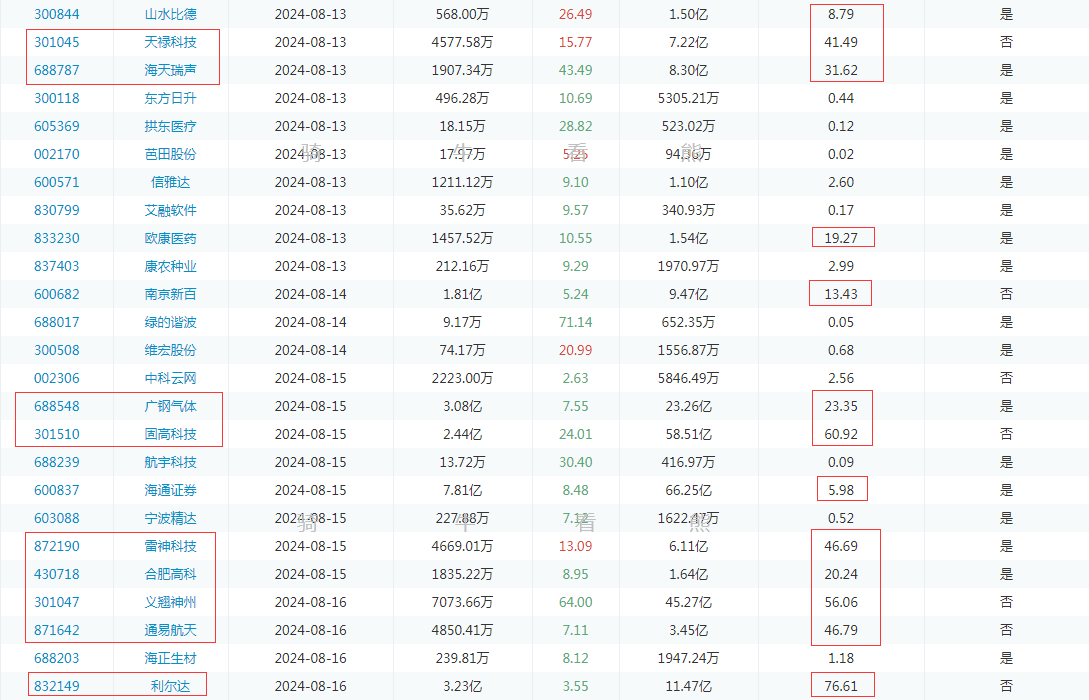Click stock code 600571
This screenshot has height=700, width=1089.
(57, 182)
